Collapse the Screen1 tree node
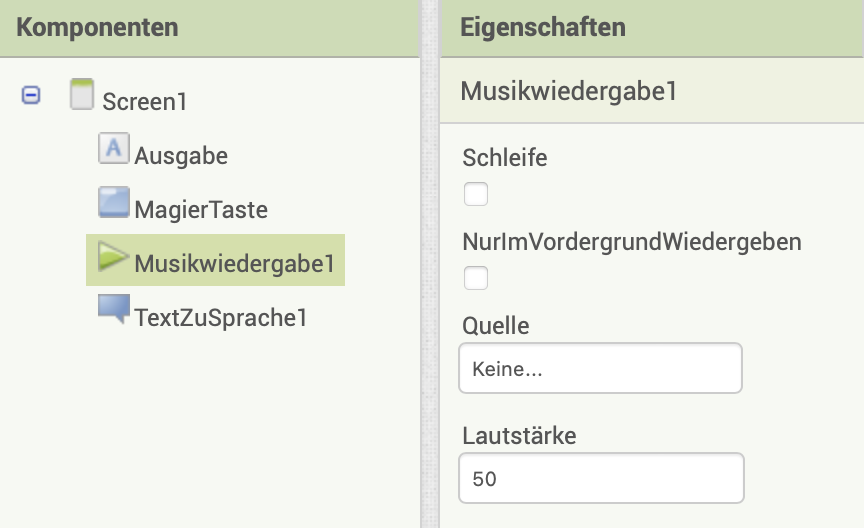The image size is (864, 528). (31, 96)
